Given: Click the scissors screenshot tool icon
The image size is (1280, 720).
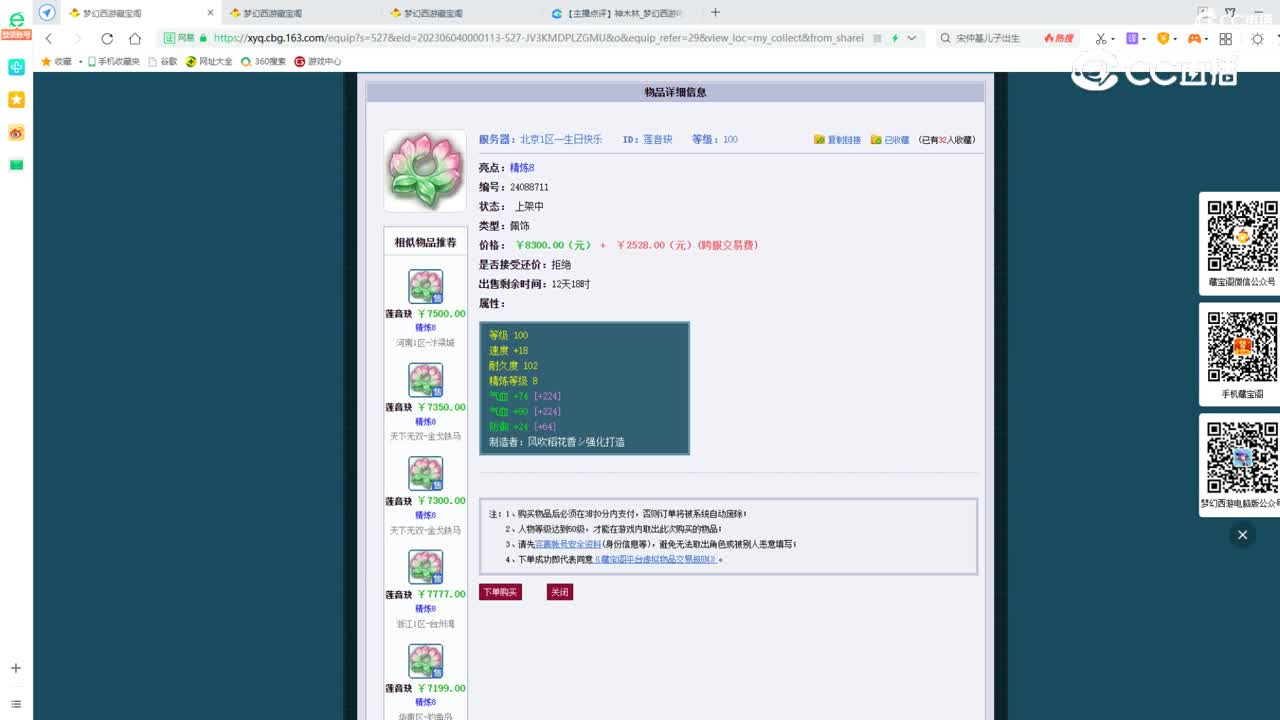Looking at the screenshot, I should 1102,38.
